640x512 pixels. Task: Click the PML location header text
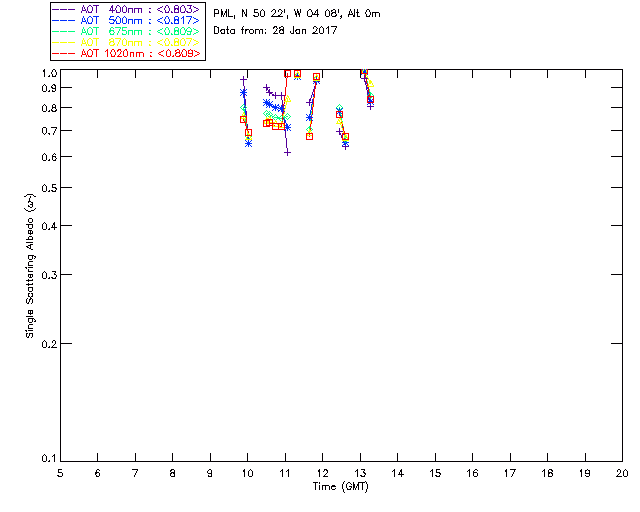[x=297, y=14]
